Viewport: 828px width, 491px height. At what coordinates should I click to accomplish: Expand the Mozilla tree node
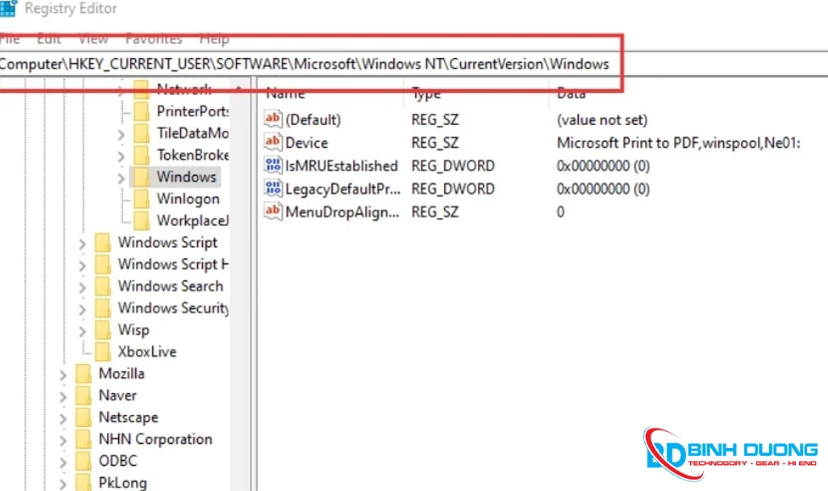[x=63, y=375]
